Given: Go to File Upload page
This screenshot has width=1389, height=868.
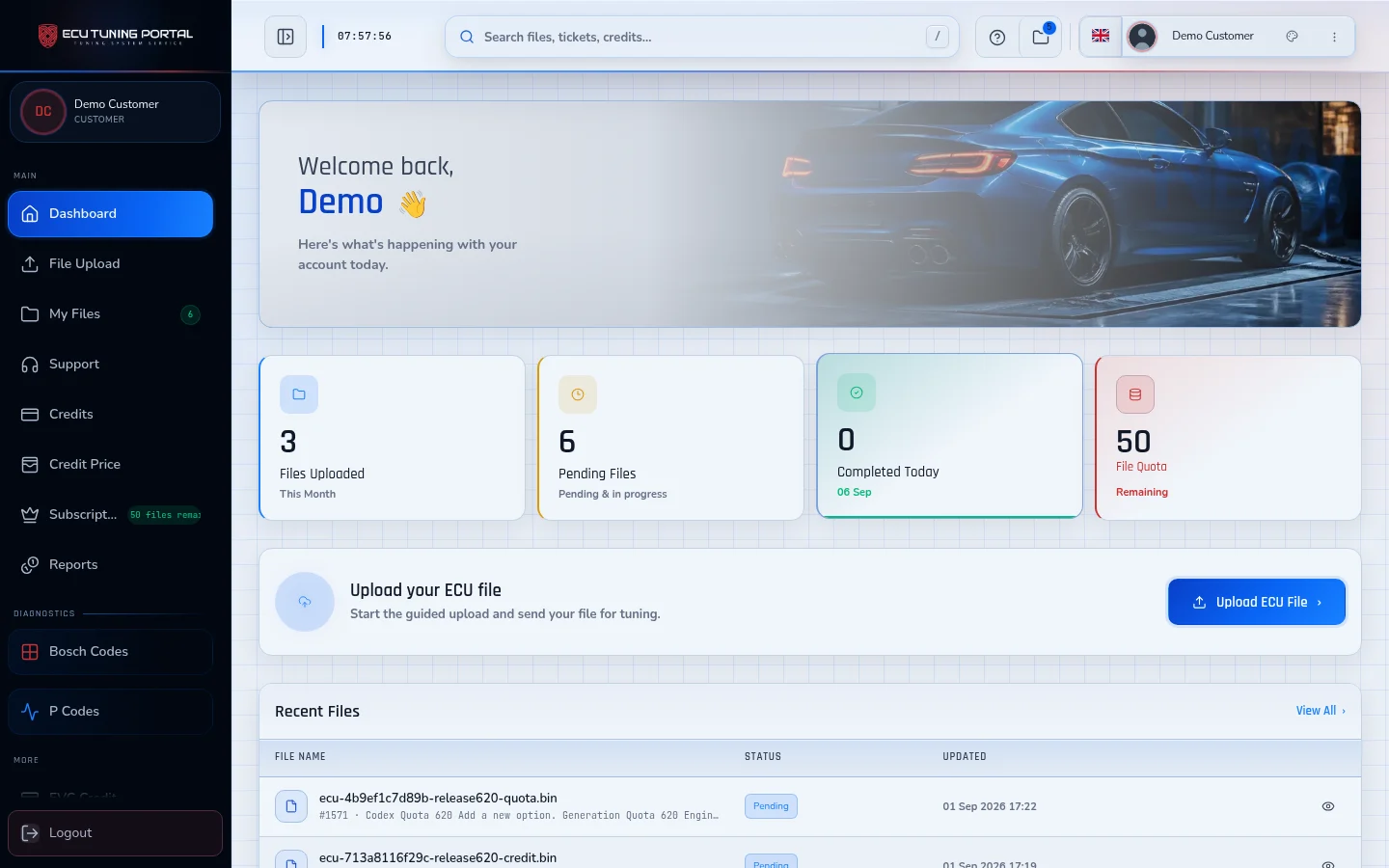Looking at the screenshot, I should pyautogui.click(x=110, y=264).
